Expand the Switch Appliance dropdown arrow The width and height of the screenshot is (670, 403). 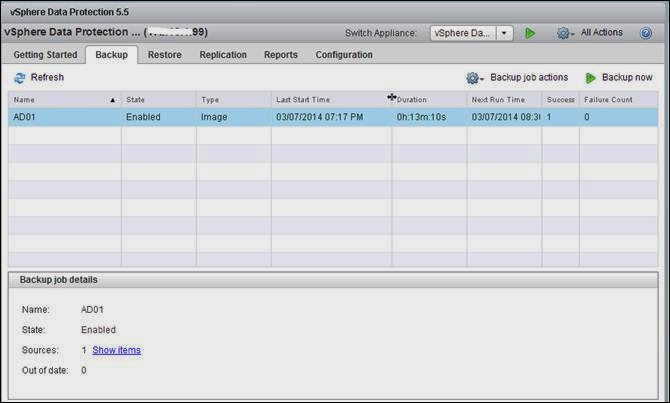(504, 33)
